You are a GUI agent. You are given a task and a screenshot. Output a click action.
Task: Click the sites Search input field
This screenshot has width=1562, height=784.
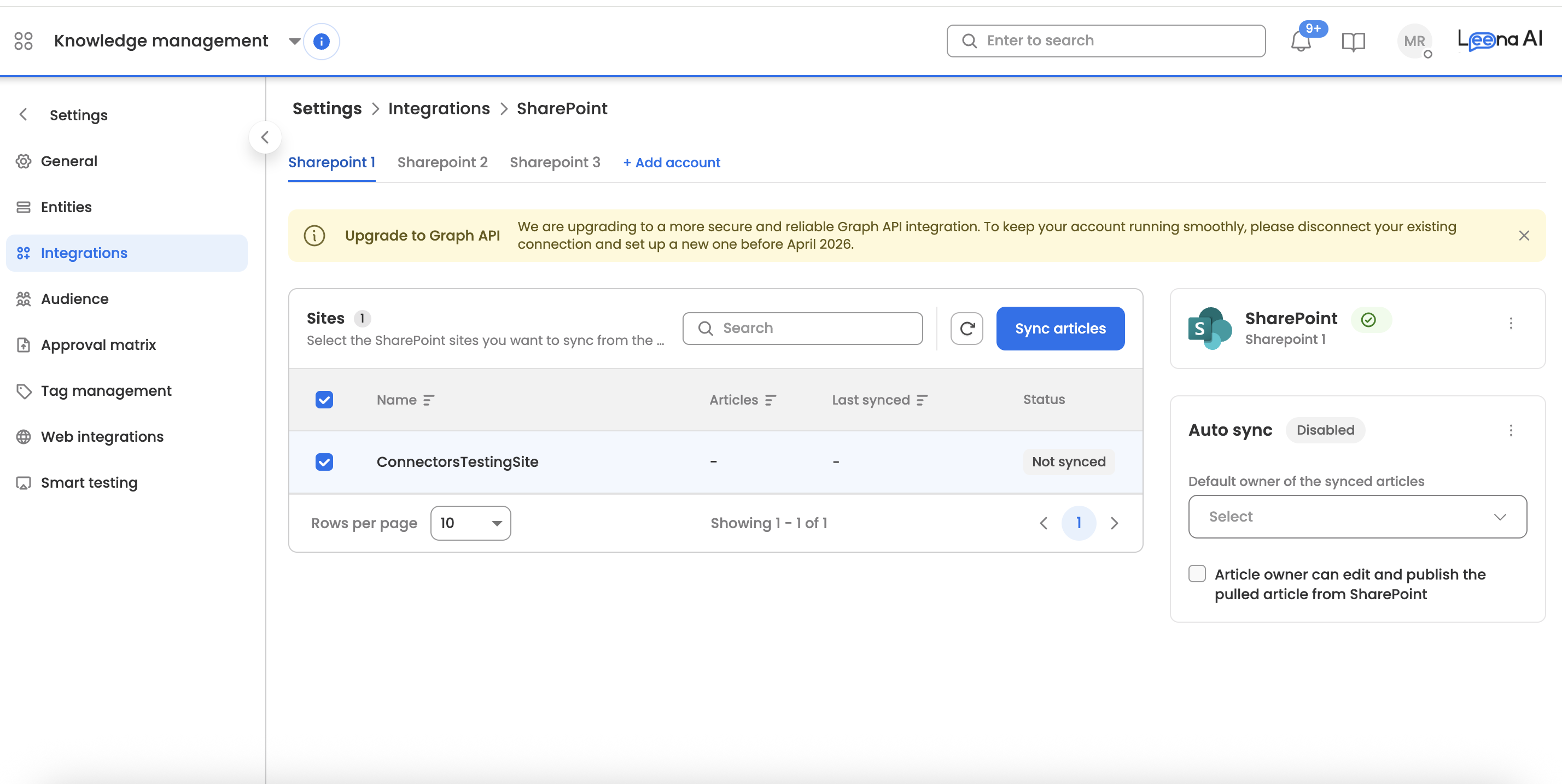[x=803, y=329]
